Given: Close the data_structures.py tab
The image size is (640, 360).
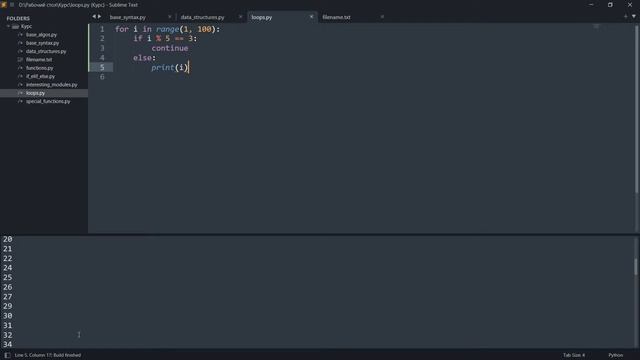Looking at the screenshot, I should (x=240, y=17).
